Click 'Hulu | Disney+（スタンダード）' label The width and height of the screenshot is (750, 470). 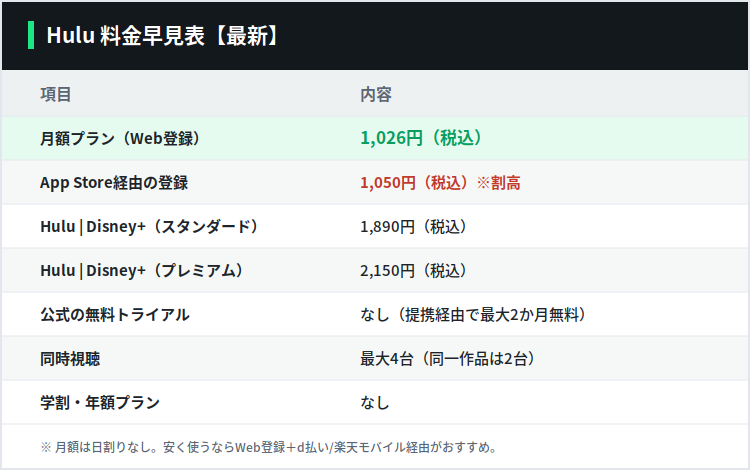(x=151, y=227)
